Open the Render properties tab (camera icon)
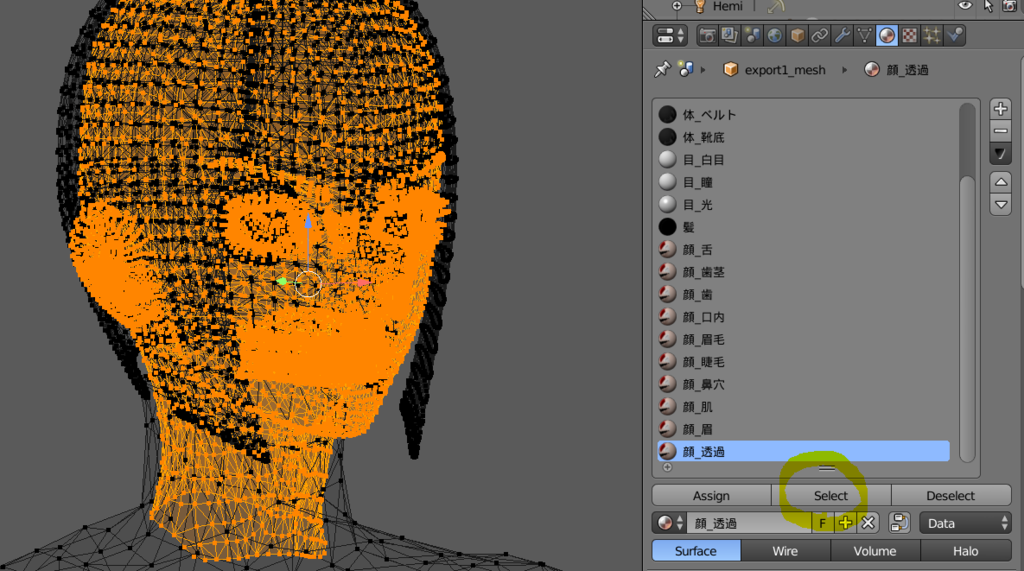This screenshot has width=1024, height=571. click(707, 35)
